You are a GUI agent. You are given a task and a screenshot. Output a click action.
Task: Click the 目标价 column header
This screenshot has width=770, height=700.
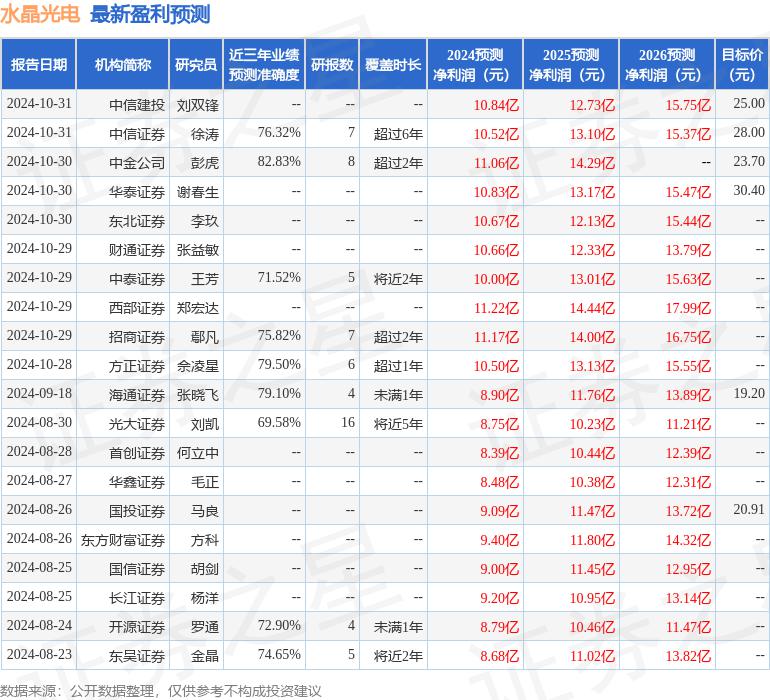[742, 64]
